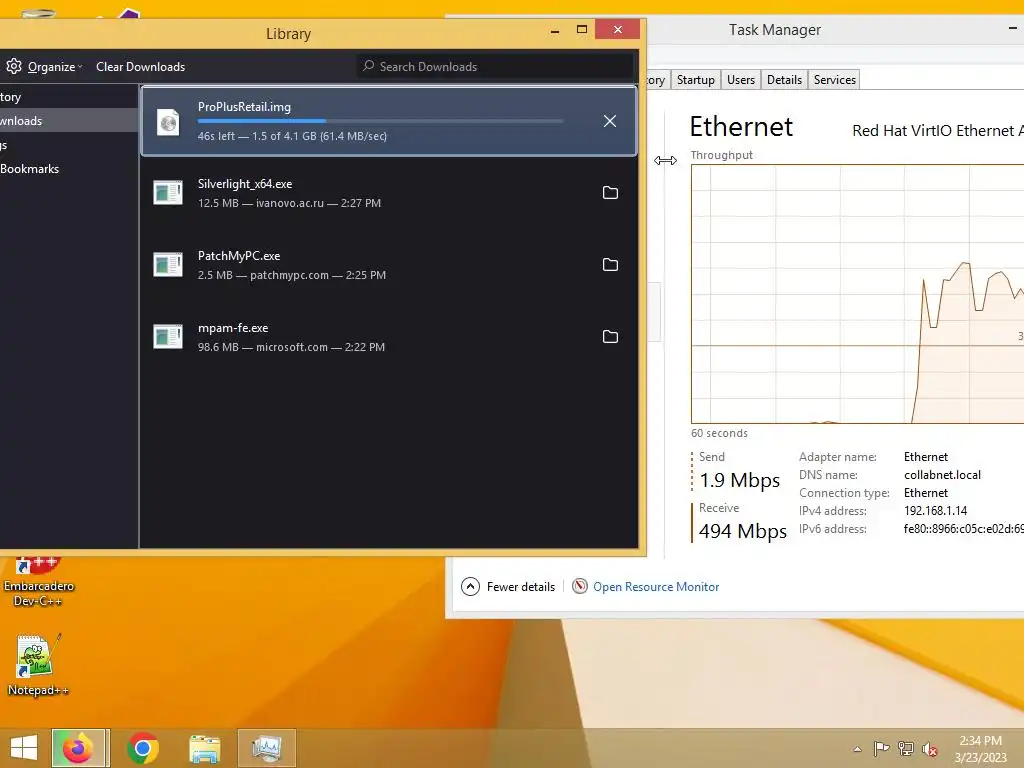Open Embarcadero Dev-C++ desktop shortcut
The height and width of the screenshot is (768, 1024).
click(x=39, y=581)
